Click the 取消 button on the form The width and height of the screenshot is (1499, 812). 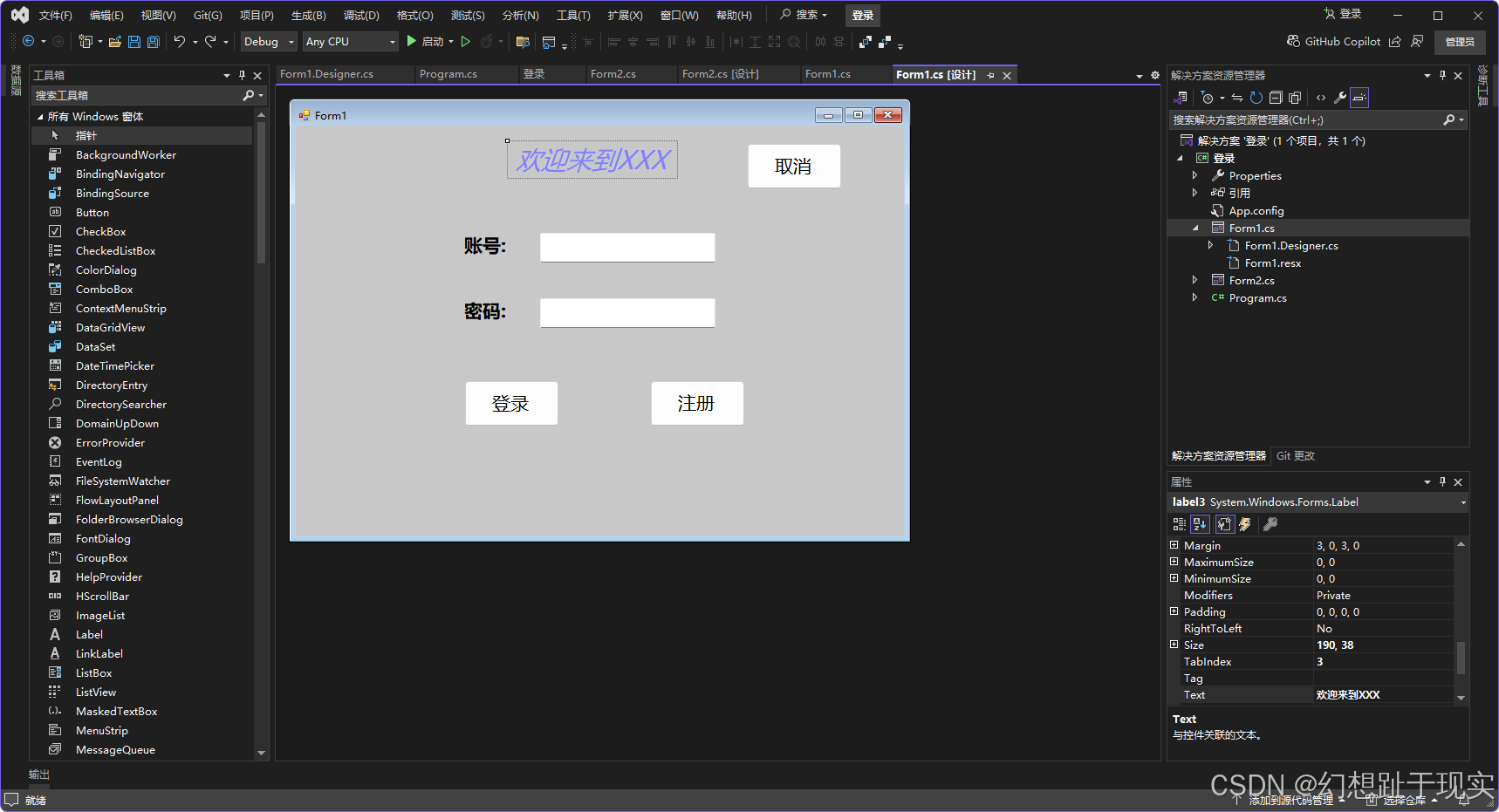[794, 166]
